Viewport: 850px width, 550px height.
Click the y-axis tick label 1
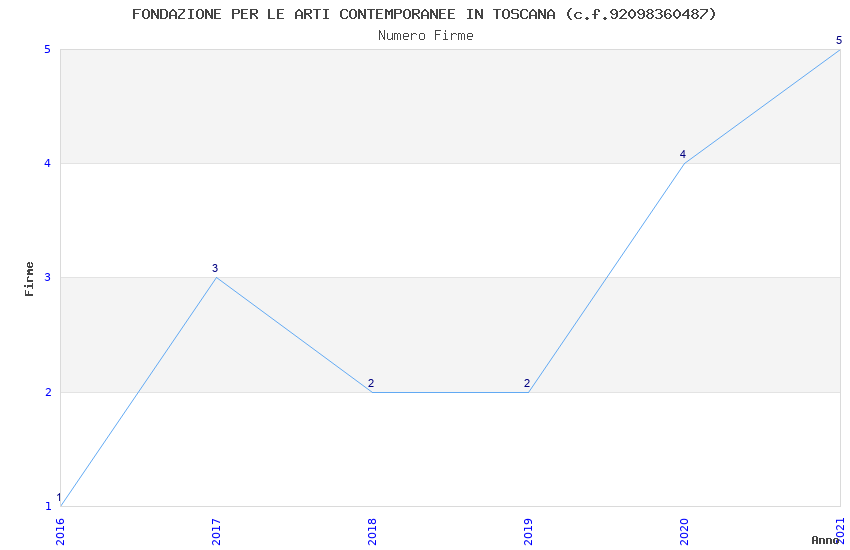(x=48, y=506)
